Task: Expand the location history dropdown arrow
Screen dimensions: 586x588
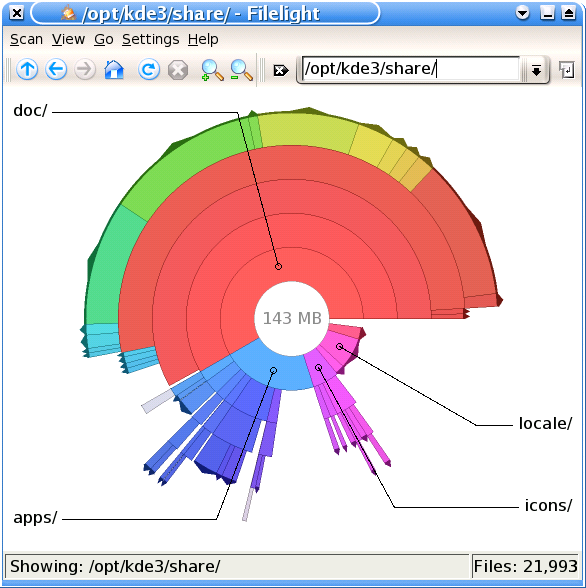Action: (536, 69)
